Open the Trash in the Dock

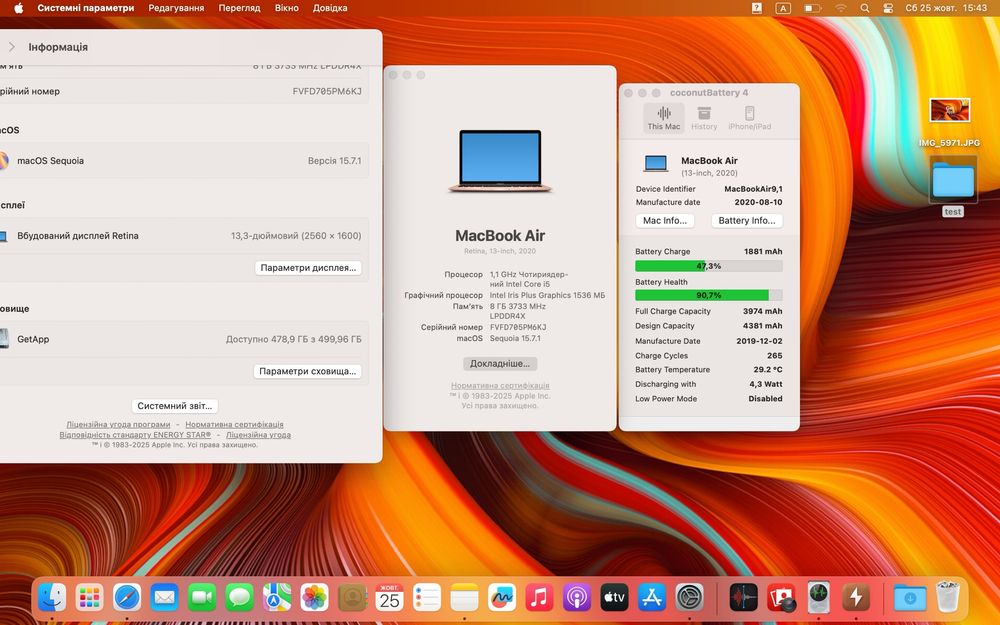(x=948, y=598)
